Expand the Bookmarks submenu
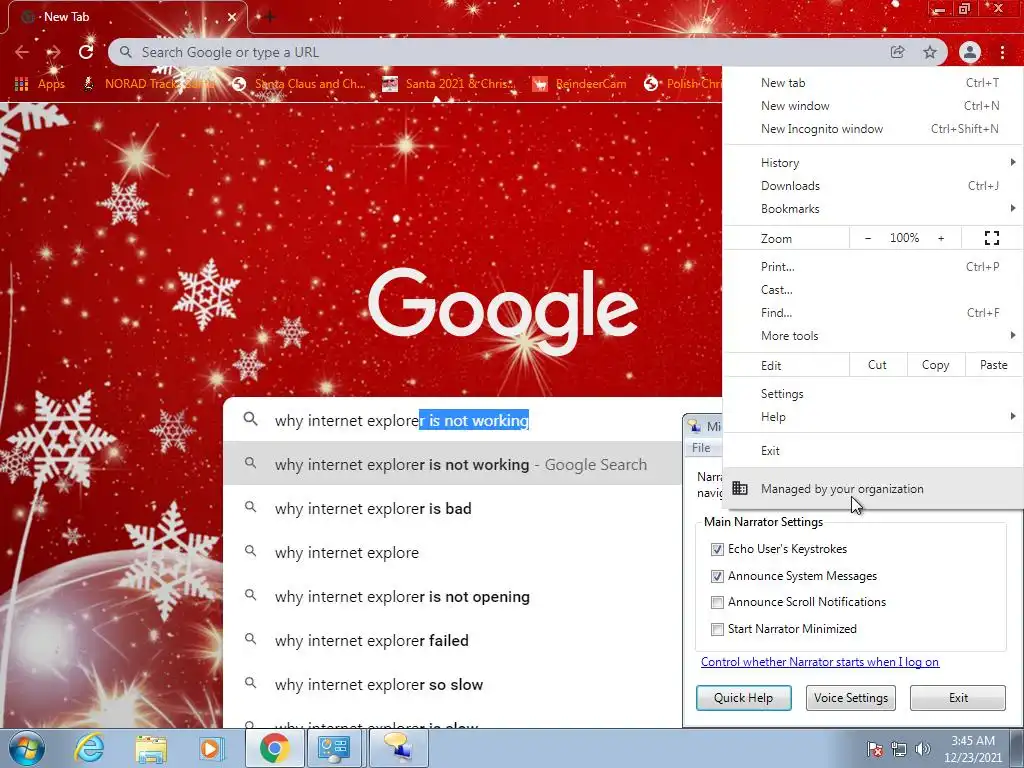Image resolution: width=1024 pixels, height=768 pixels. pyautogui.click(x=873, y=209)
